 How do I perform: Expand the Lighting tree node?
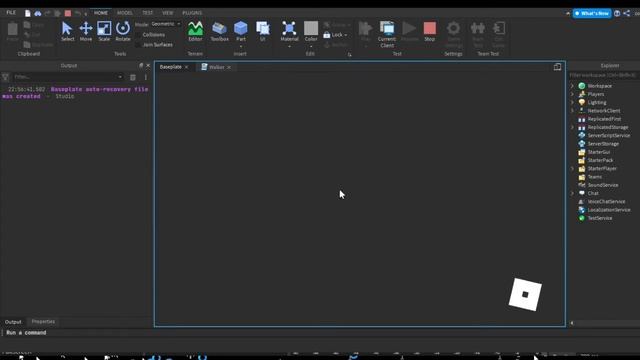[572, 102]
